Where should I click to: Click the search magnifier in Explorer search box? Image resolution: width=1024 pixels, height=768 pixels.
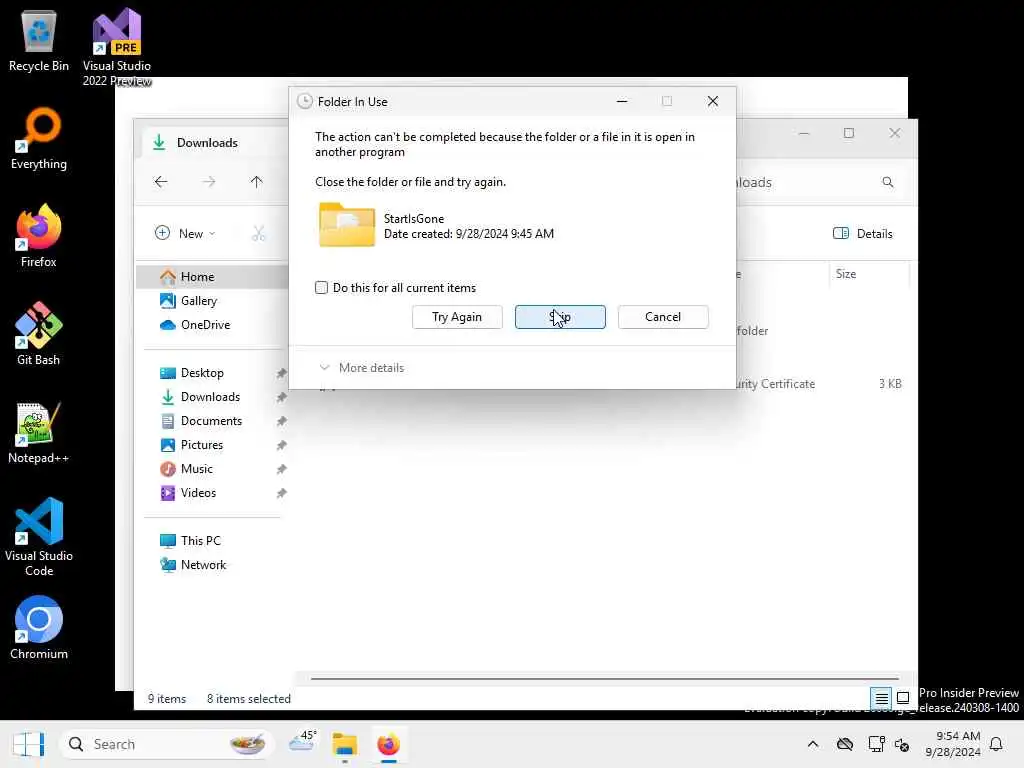pos(888,182)
